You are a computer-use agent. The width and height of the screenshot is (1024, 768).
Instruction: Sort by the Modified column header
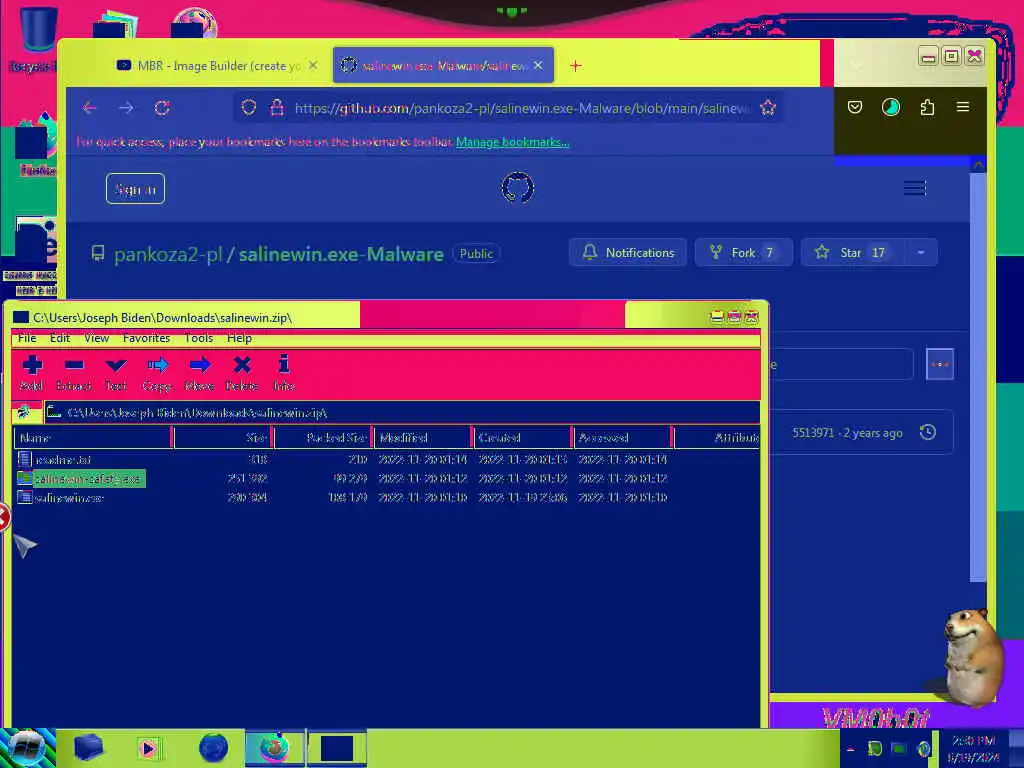point(423,438)
